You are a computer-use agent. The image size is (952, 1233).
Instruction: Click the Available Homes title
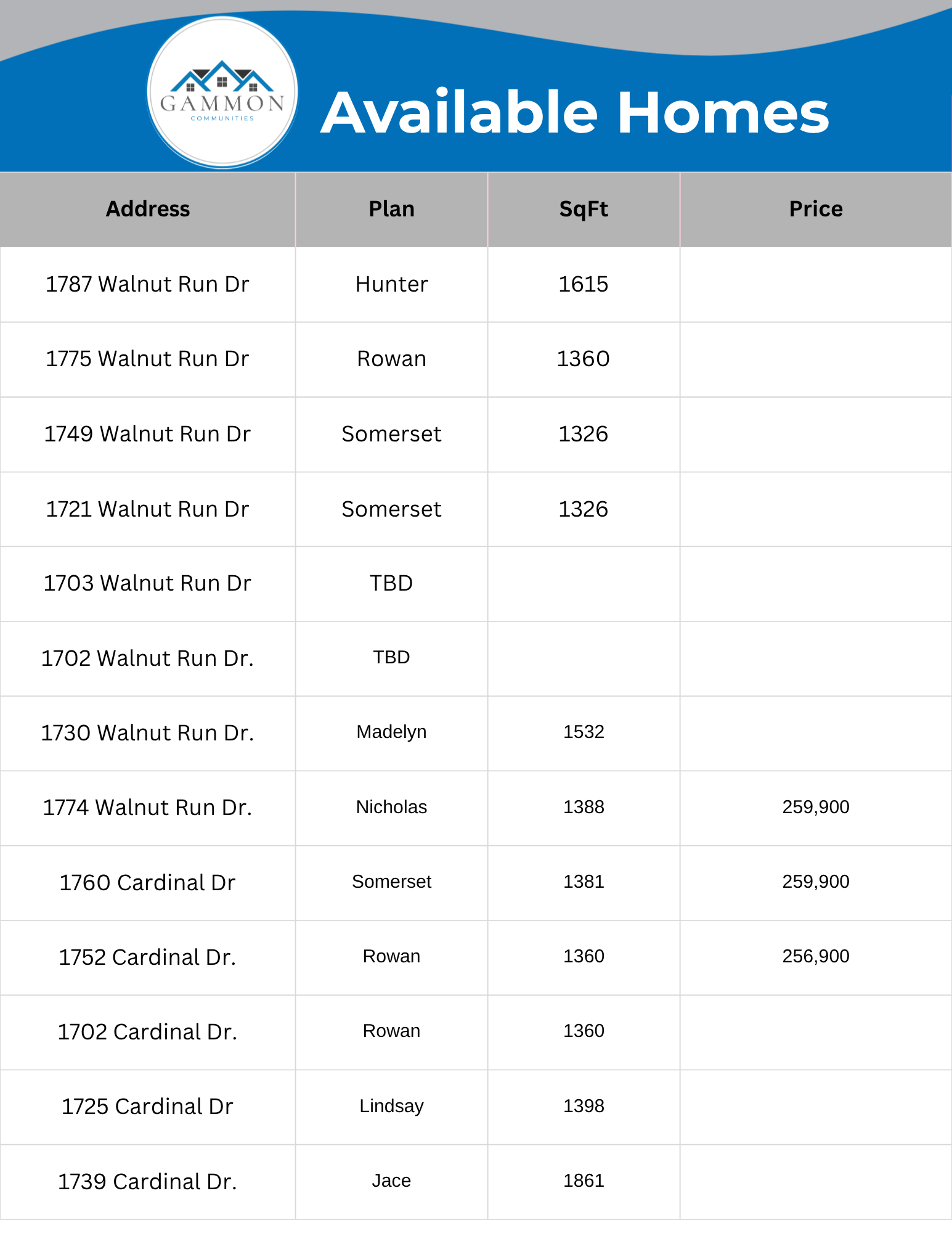575,113
